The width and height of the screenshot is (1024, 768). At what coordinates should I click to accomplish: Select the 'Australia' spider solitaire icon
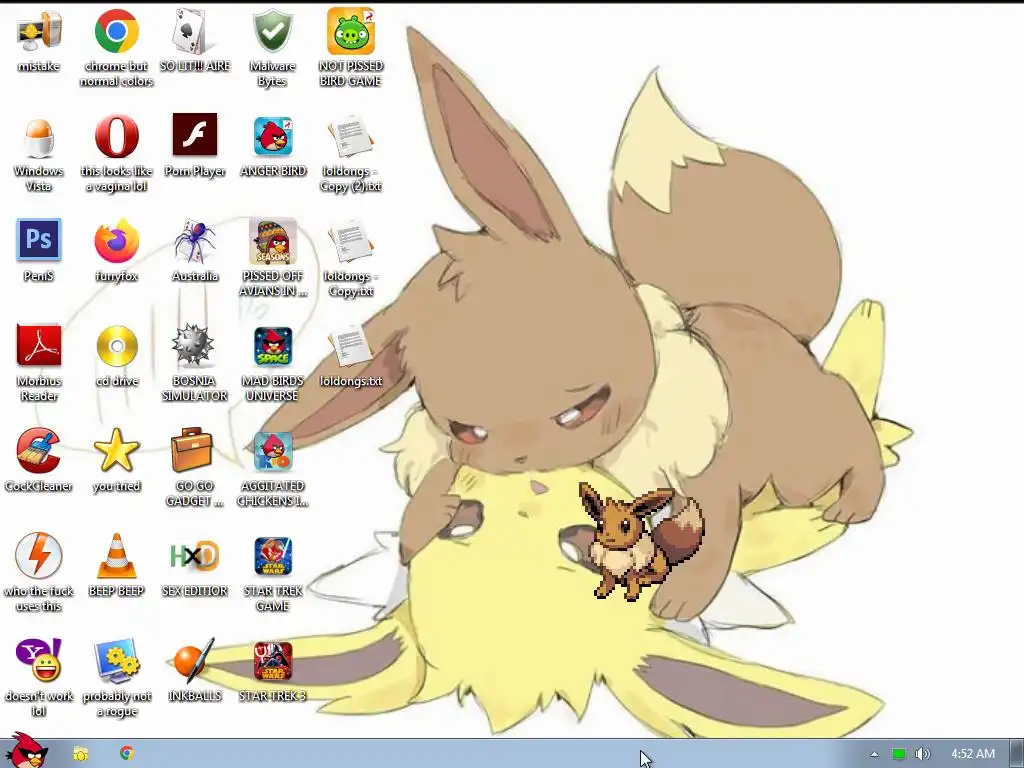coord(194,241)
